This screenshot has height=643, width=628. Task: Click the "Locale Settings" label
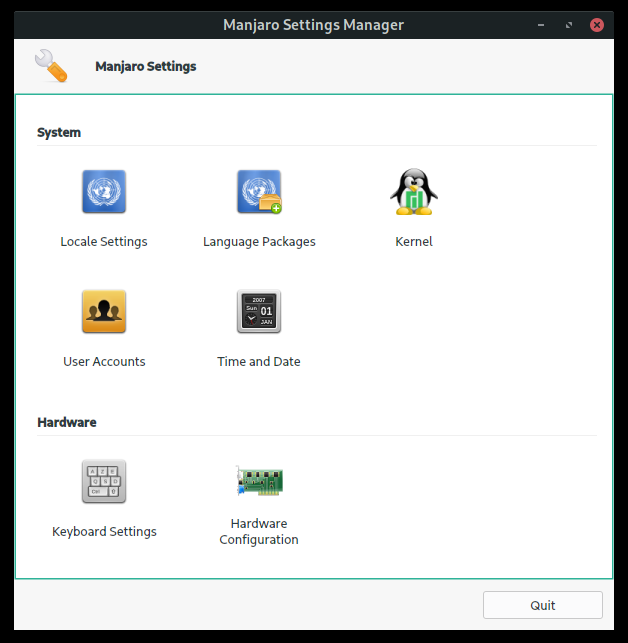click(x=104, y=242)
